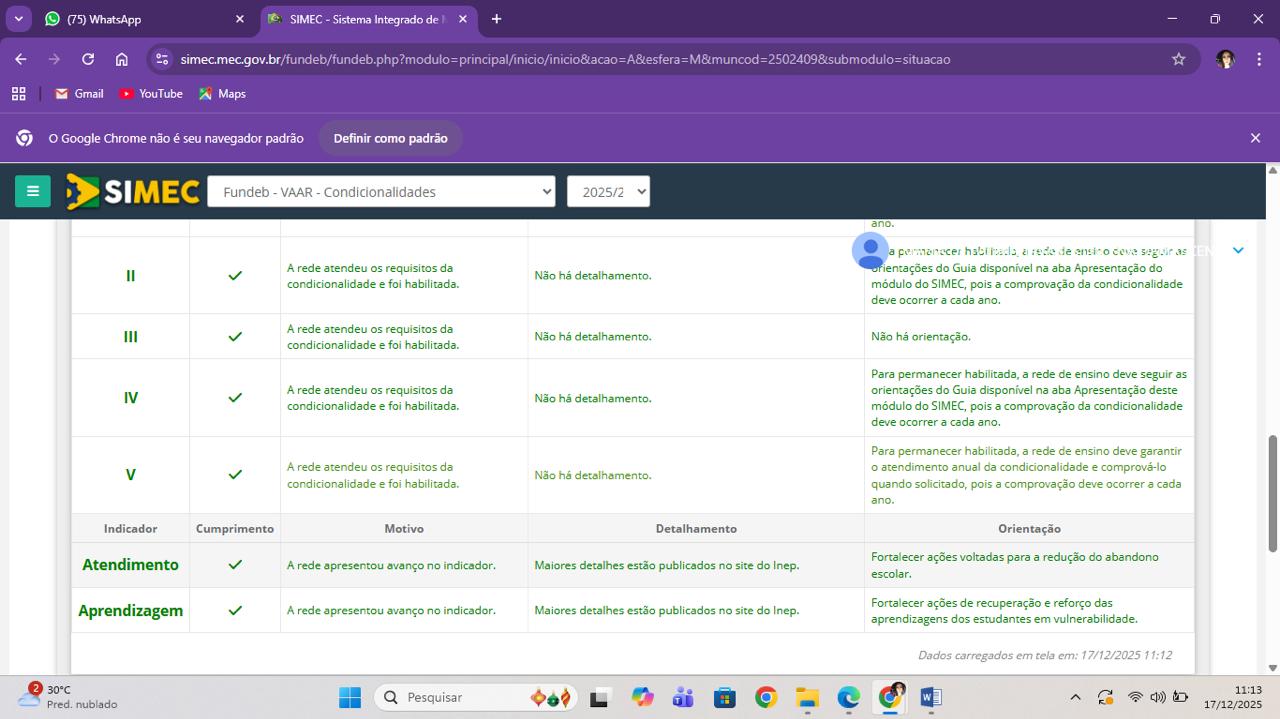Open the YouTube bookmark
Screen dimensions: 1280x719
(151, 93)
